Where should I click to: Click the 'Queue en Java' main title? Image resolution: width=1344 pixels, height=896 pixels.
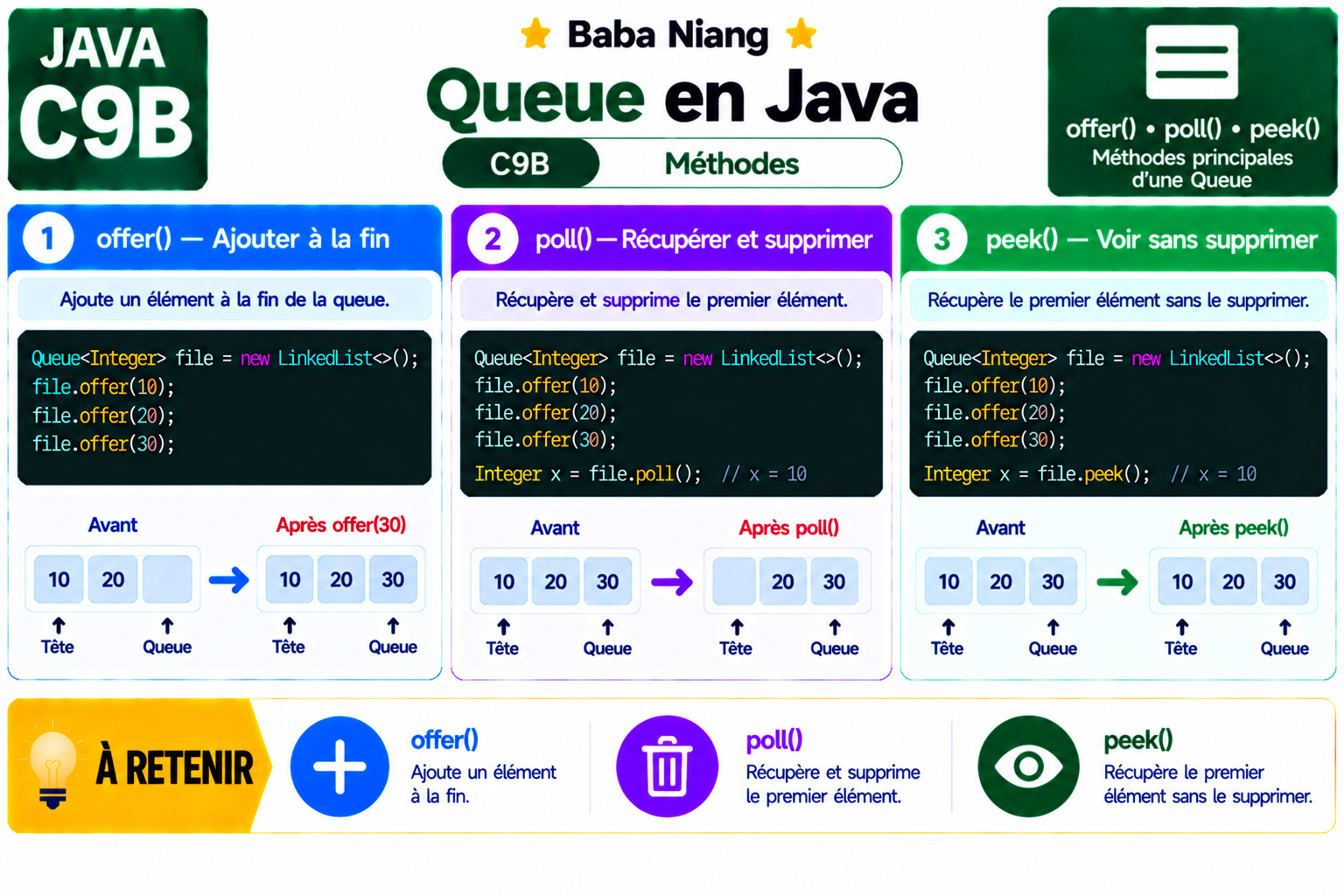(673, 98)
